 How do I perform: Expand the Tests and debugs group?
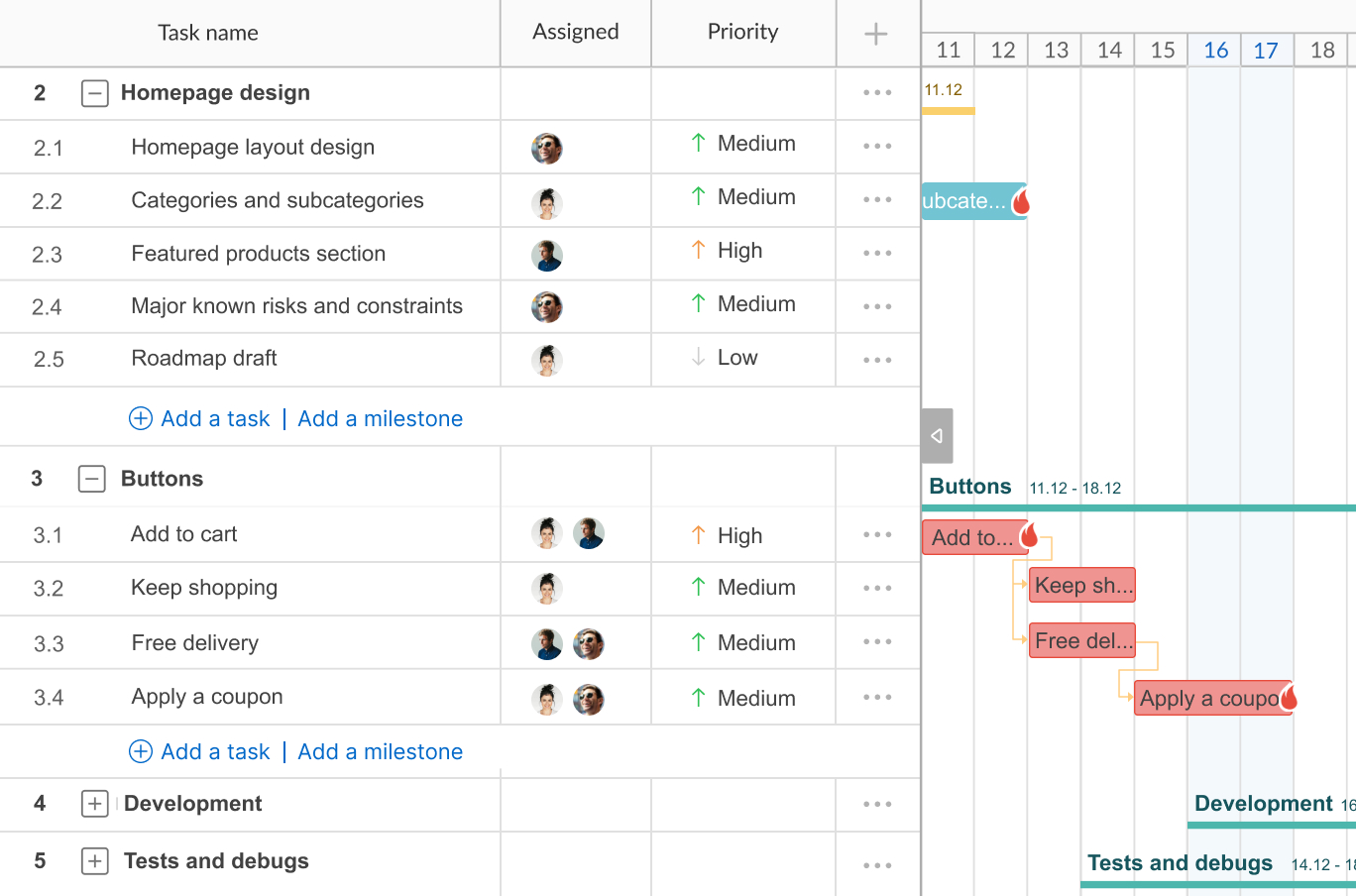point(94,861)
